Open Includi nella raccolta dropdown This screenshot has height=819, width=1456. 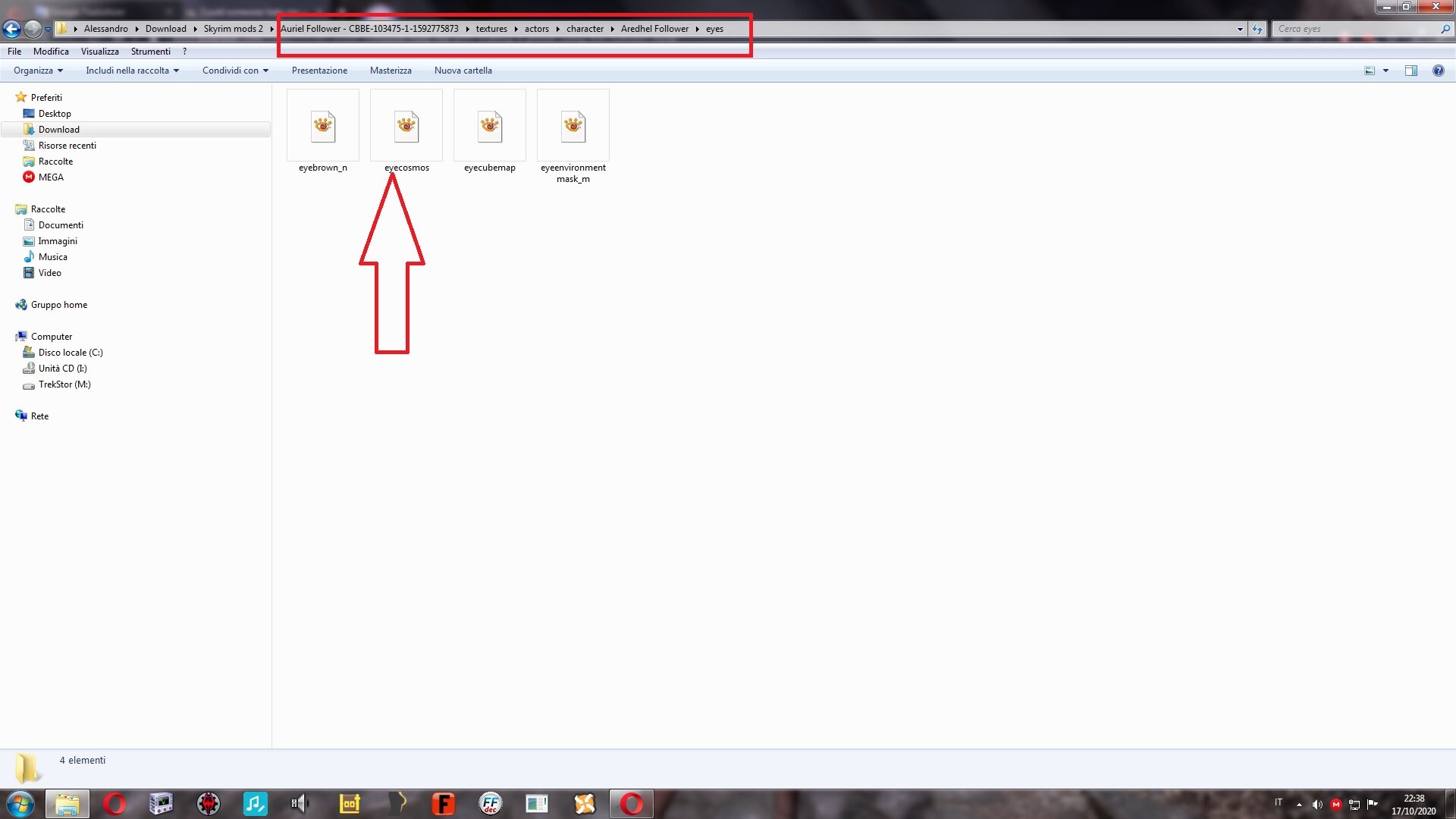[132, 71]
